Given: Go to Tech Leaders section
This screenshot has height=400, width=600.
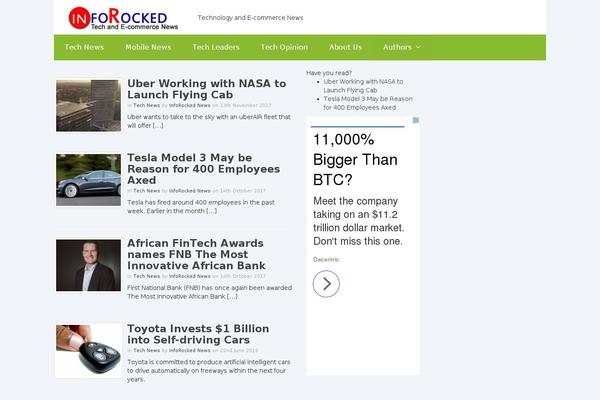Looking at the screenshot, I should point(216,47).
